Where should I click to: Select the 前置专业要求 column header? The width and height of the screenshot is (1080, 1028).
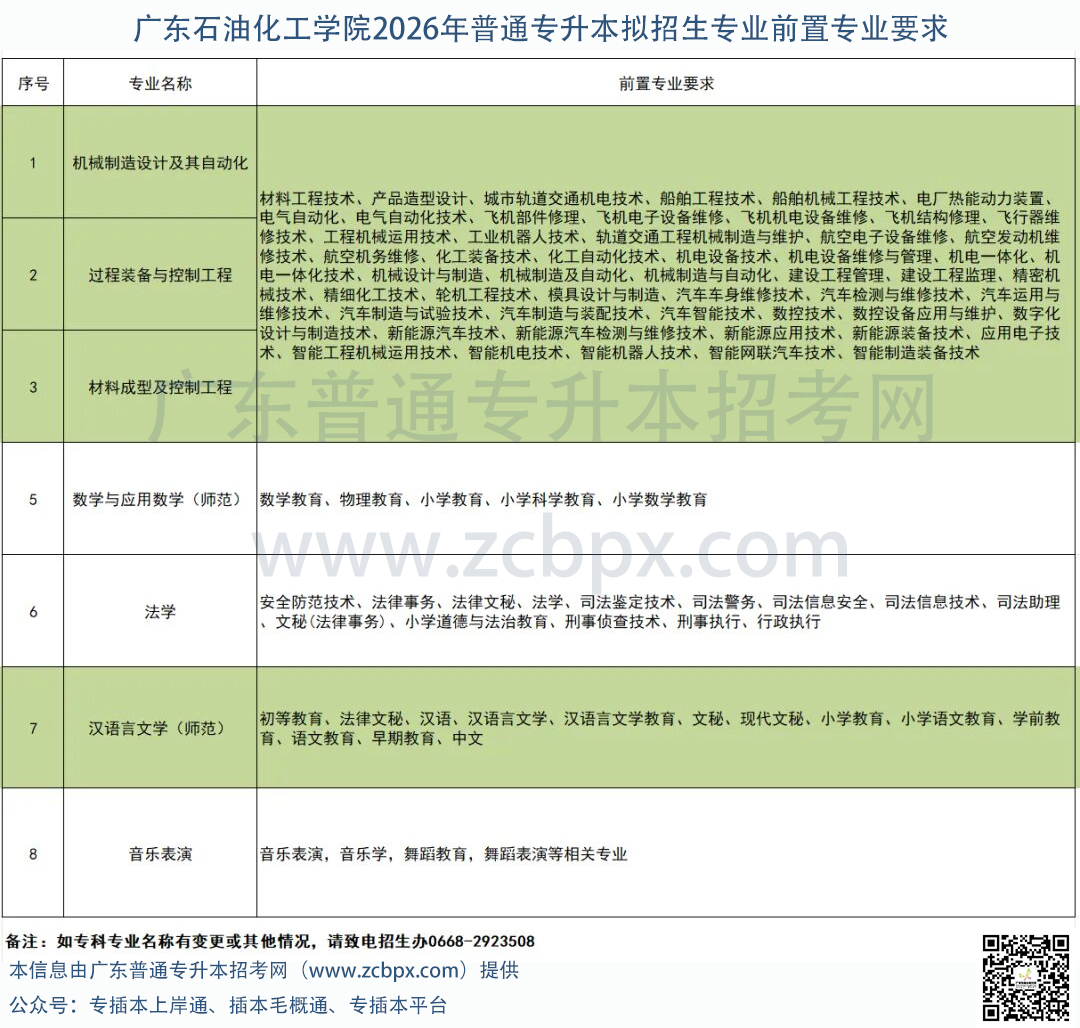click(x=665, y=83)
